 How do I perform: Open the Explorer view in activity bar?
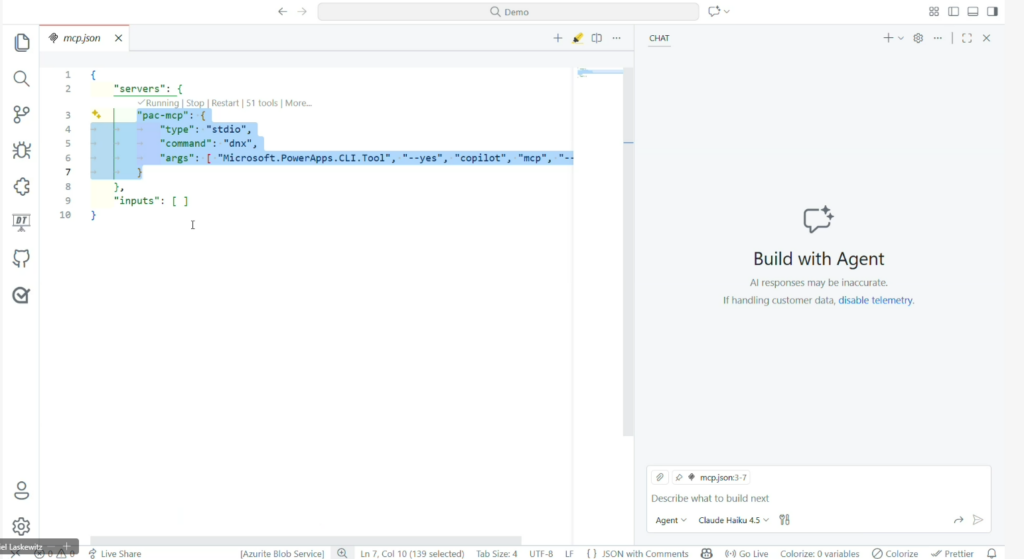point(21,42)
